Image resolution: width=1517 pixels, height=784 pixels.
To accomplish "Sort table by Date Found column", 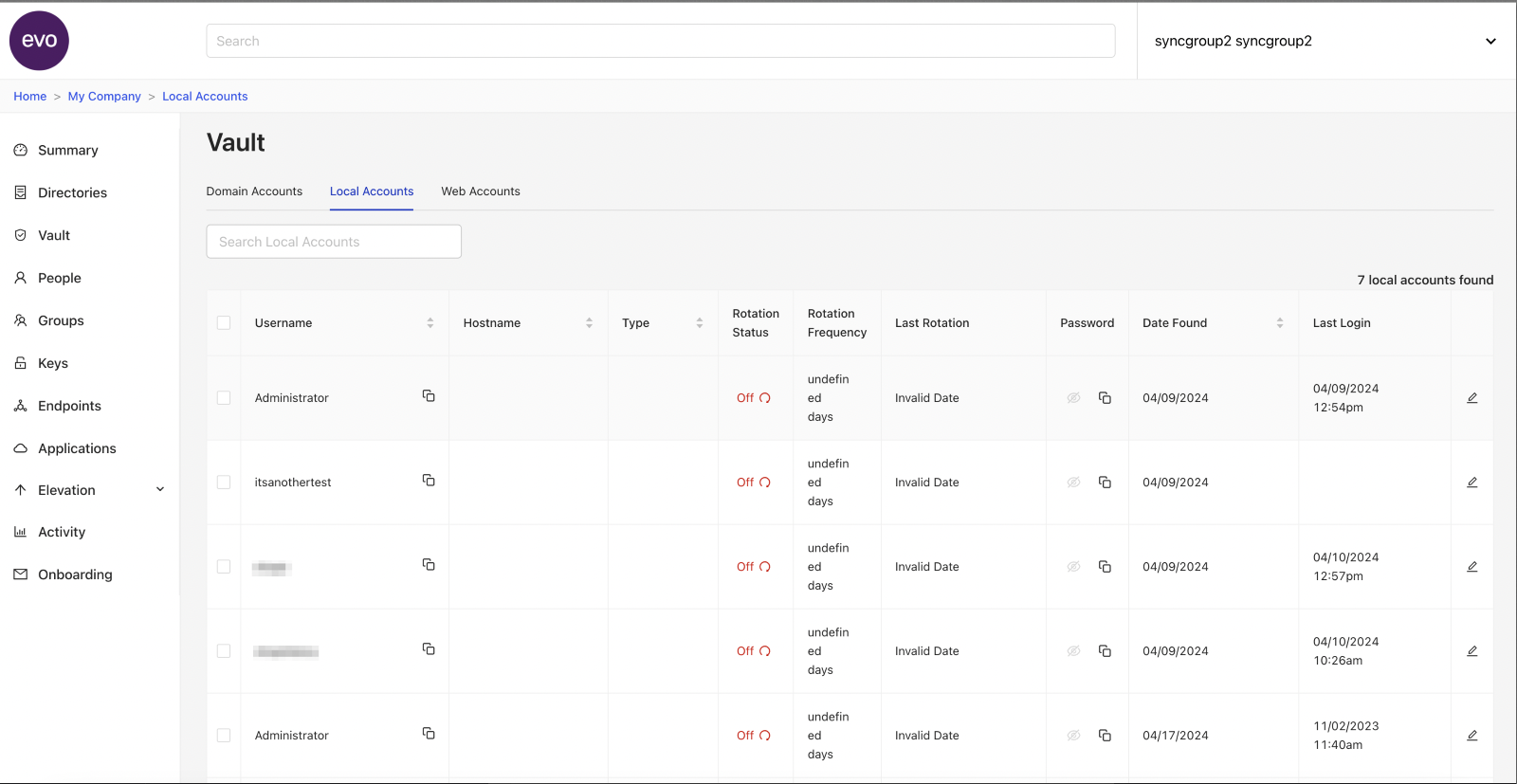I will click(x=1280, y=323).
